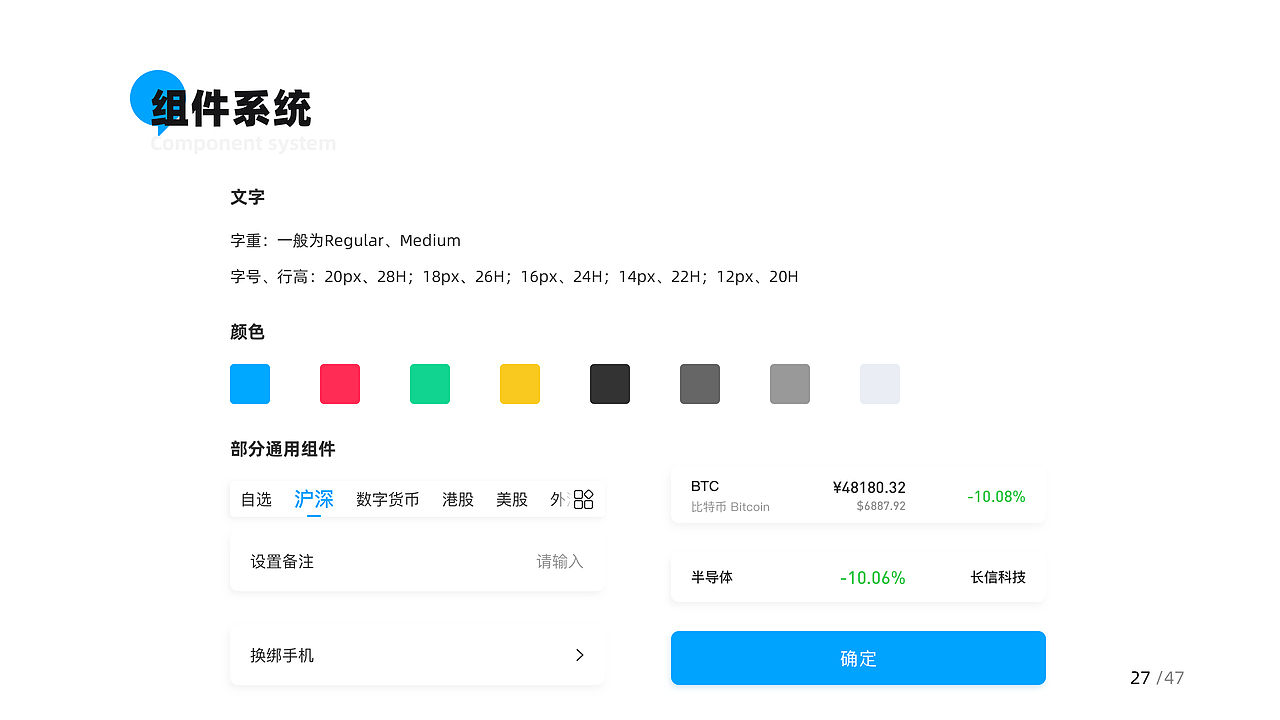Open the 半导体 sector label
Viewport: 1280px width, 720px height.
712,577
